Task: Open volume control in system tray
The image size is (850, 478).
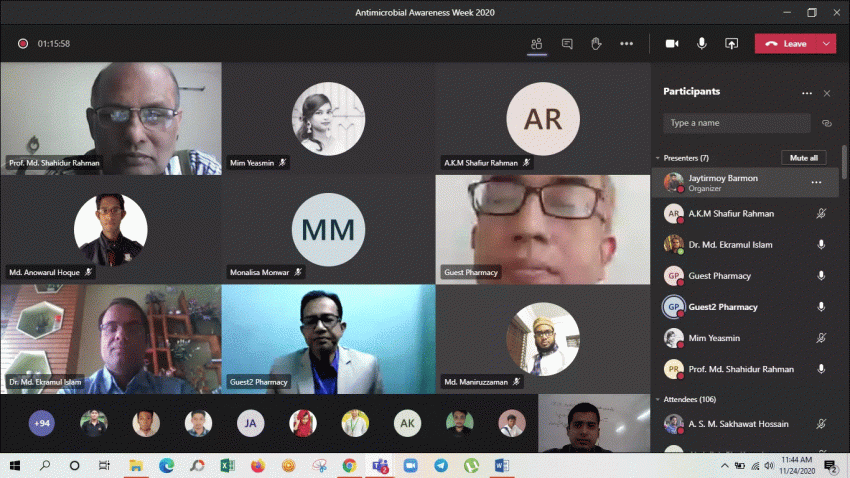Action: [769, 466]
